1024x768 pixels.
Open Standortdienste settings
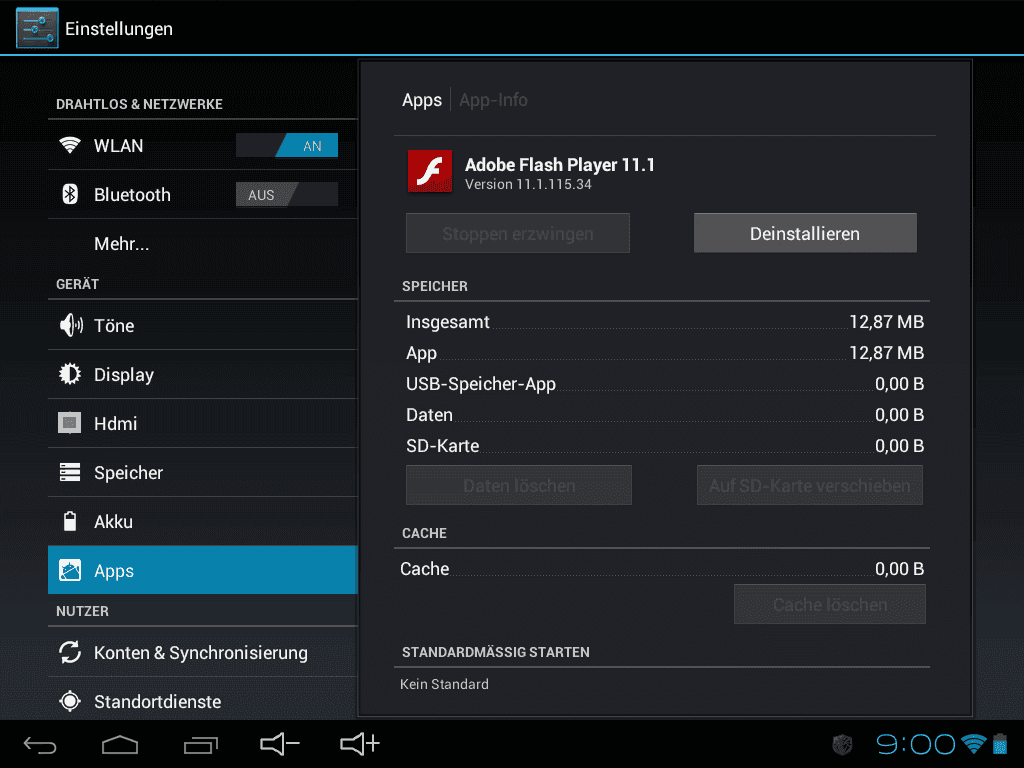pyautogui.click(x=202, y=701)
